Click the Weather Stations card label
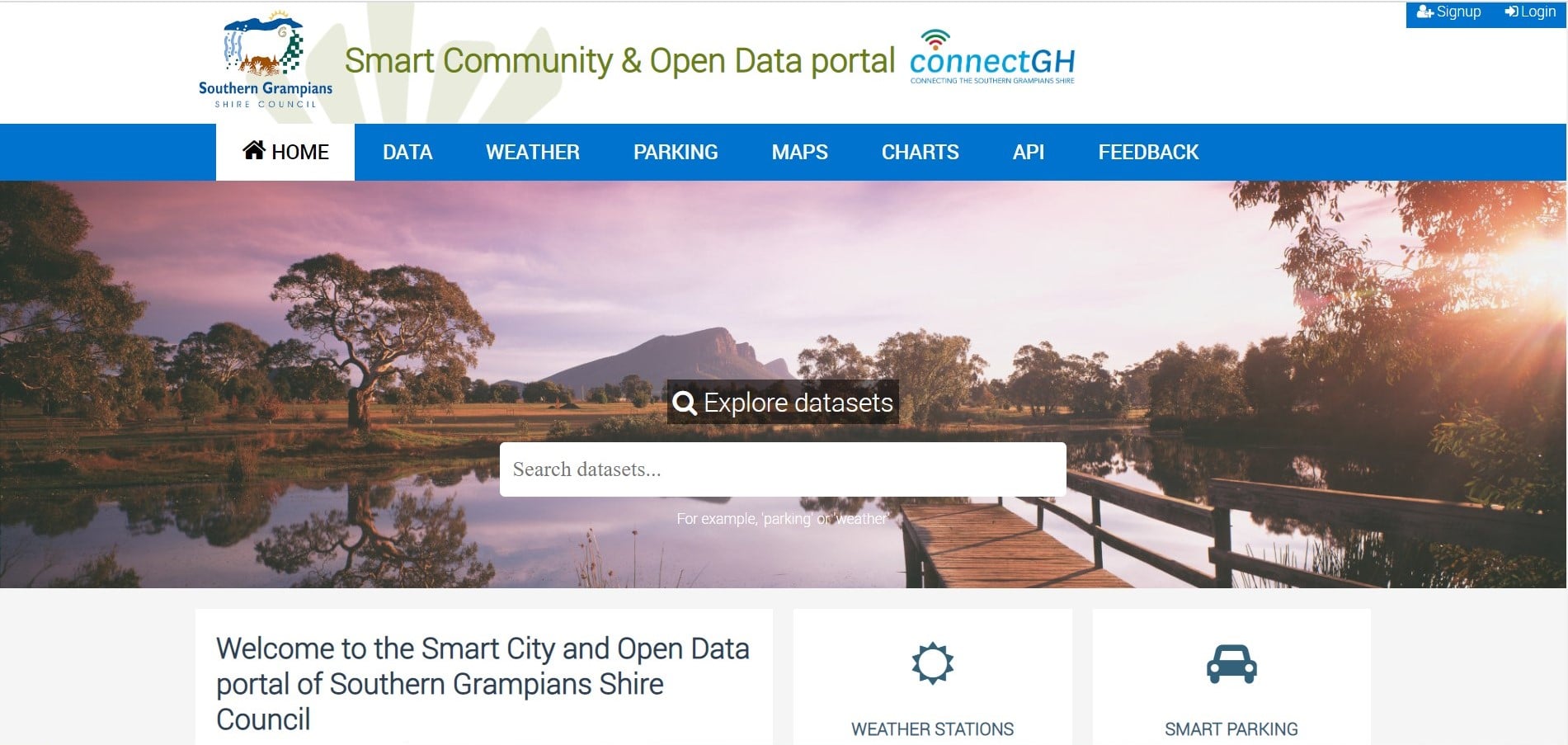The height and width of the screenshot is (745, 1568). click(x=932, y=729)
